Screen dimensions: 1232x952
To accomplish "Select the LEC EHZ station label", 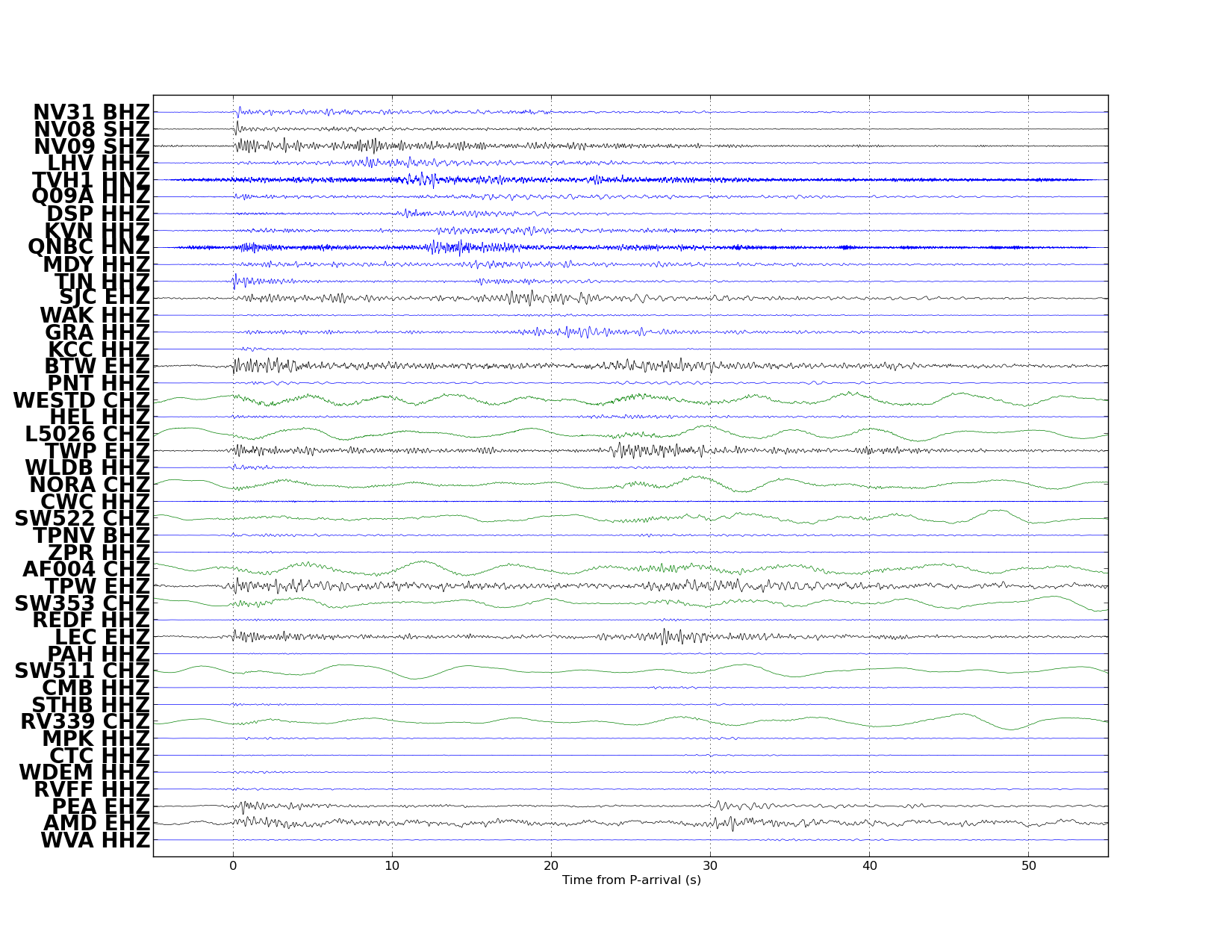I will [102, 637].
